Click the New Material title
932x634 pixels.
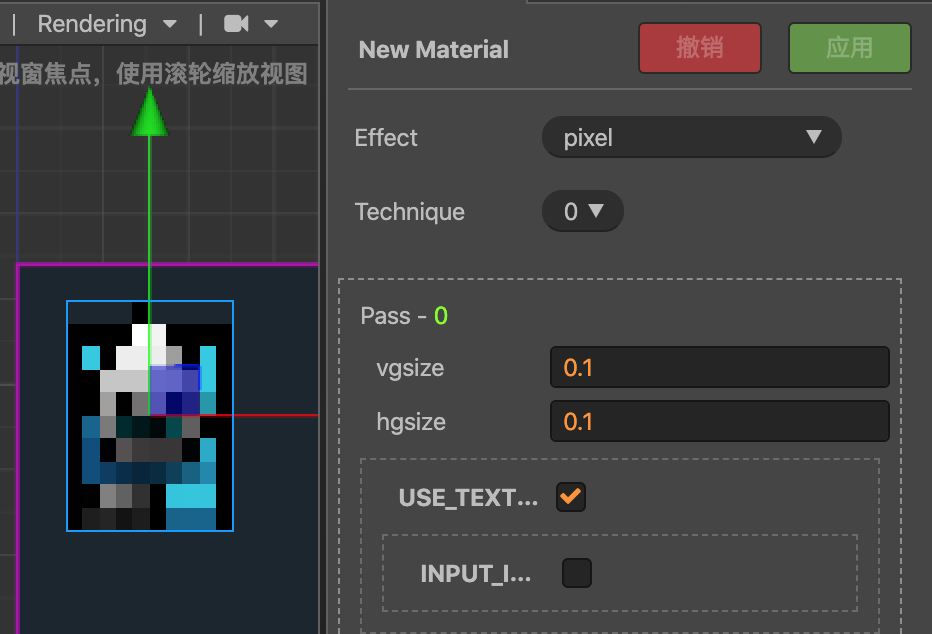coord(433,49)
